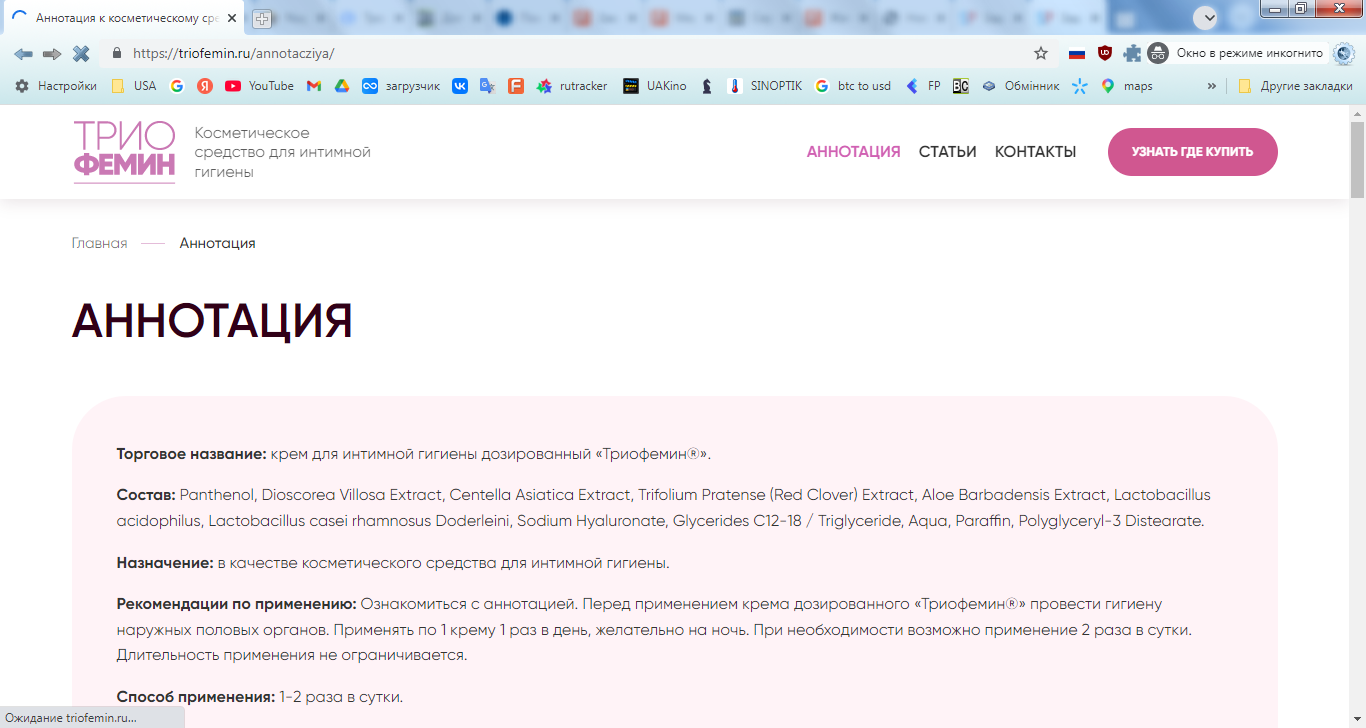Open the VK bookmark icon

460,86
